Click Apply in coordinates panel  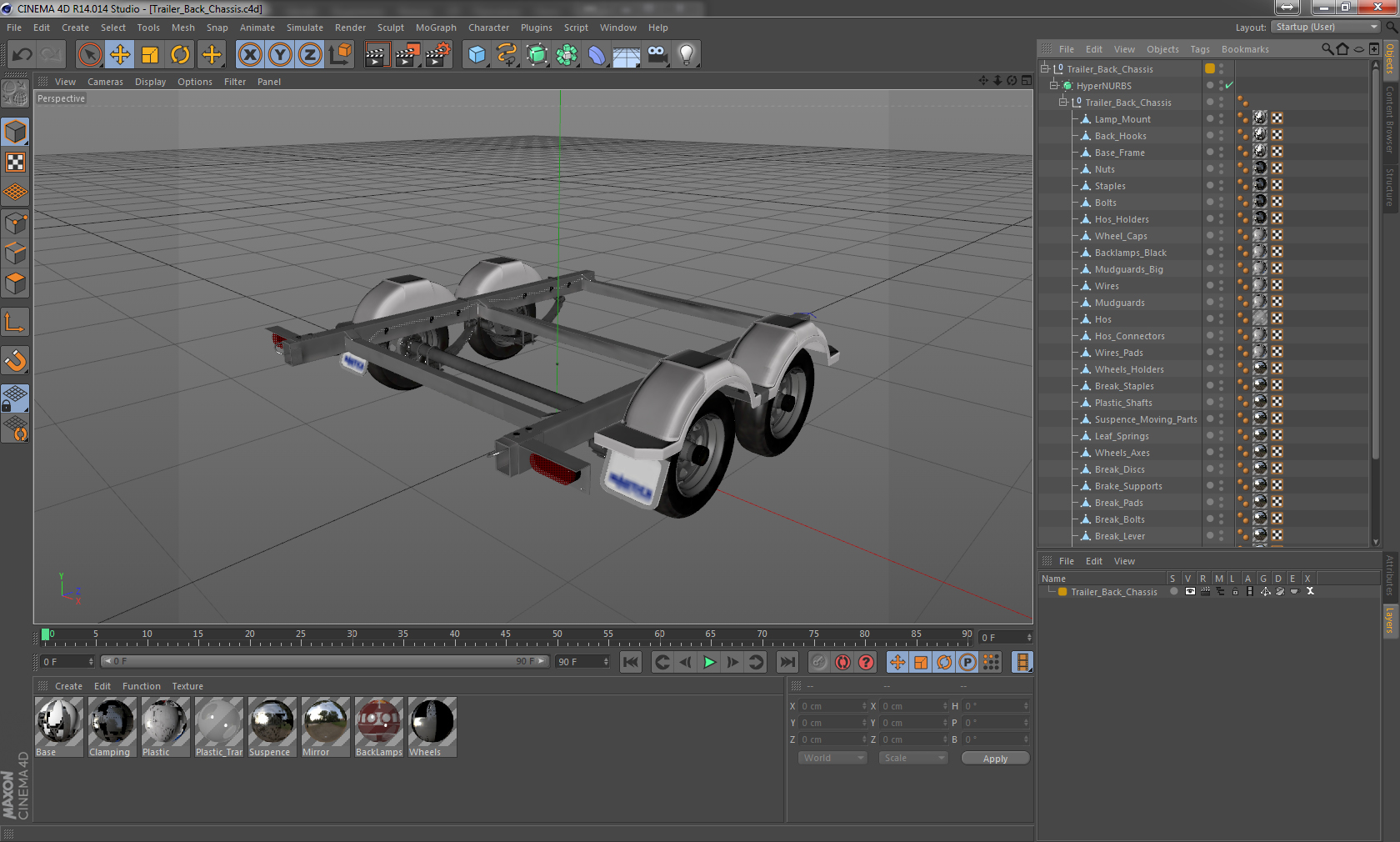click(x=995, y=759)
